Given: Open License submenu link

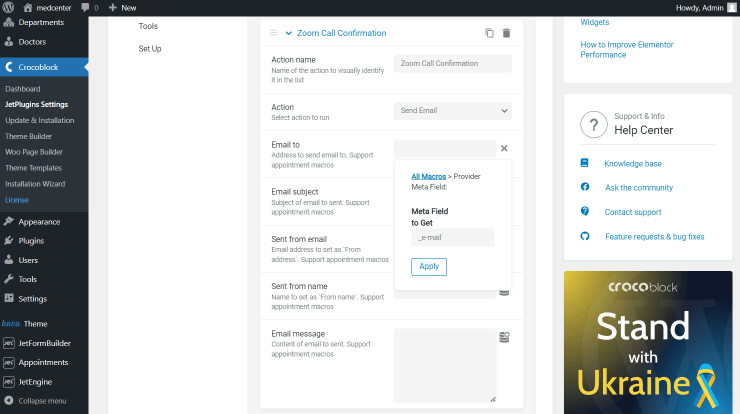Looking at the screenshot, I should [x=17, y=200].
